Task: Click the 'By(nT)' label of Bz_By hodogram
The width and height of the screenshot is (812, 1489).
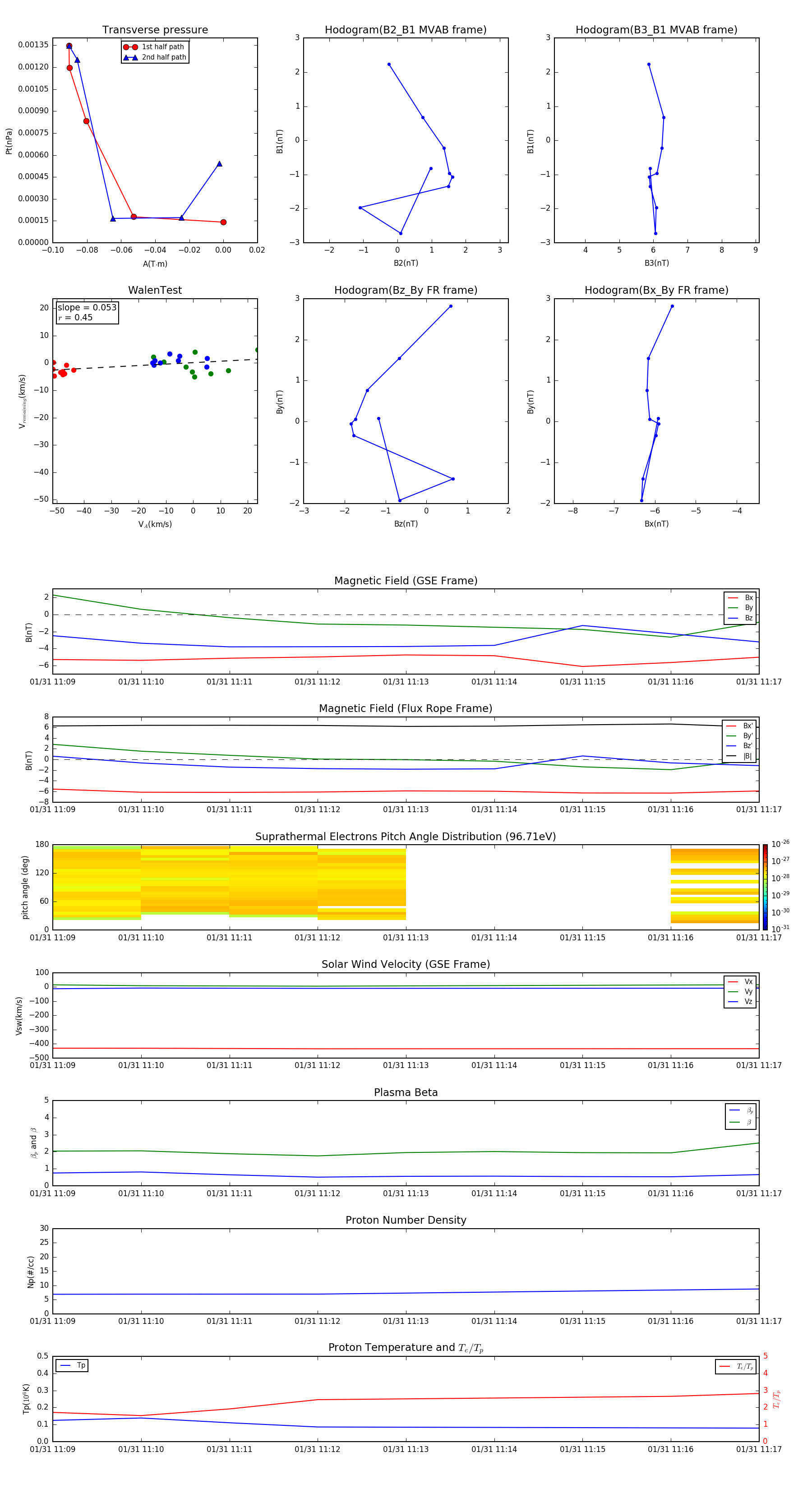Action: (x=279, y=402)
